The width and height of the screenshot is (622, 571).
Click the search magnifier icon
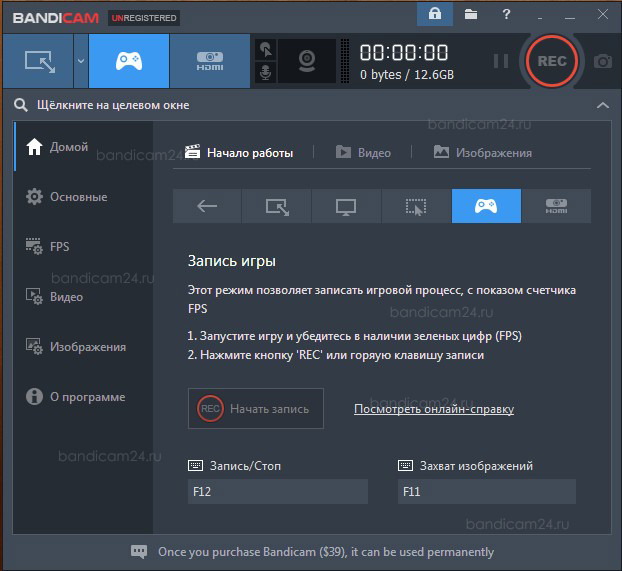[x=21, y=105]
